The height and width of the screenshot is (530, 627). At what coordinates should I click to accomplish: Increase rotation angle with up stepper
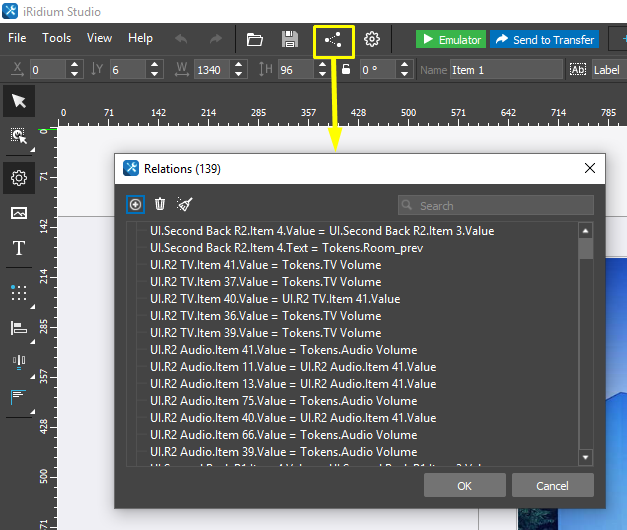(x=404, y=65)
